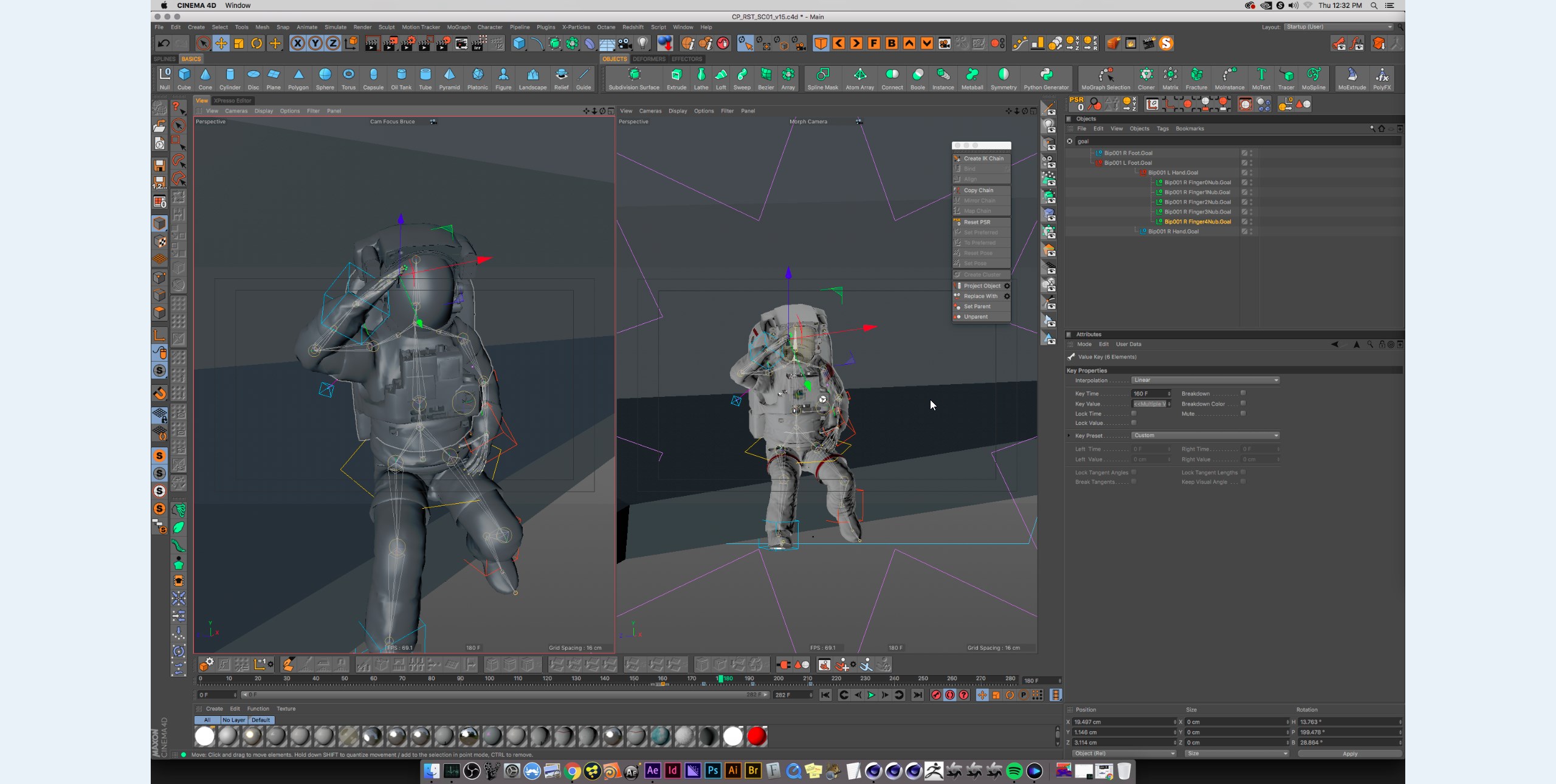Clear the goal filter with X icon
The height and width of the screenshot is (784, 1556).
(x=1070, y=141)
